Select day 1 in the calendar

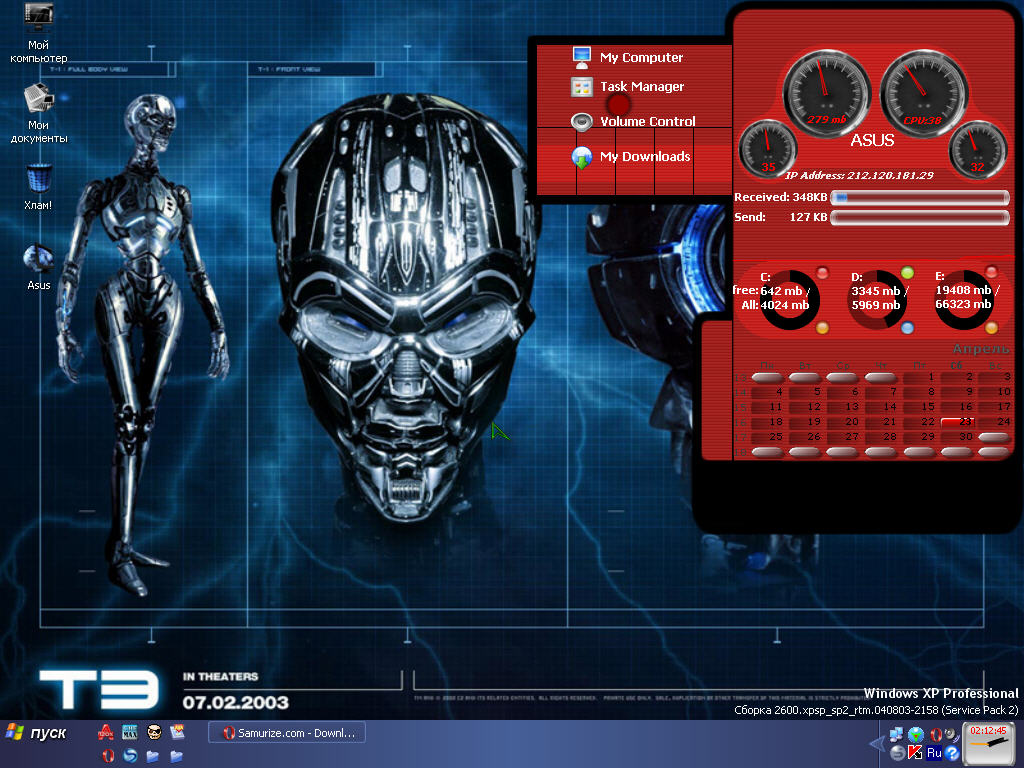pos(920,377)
